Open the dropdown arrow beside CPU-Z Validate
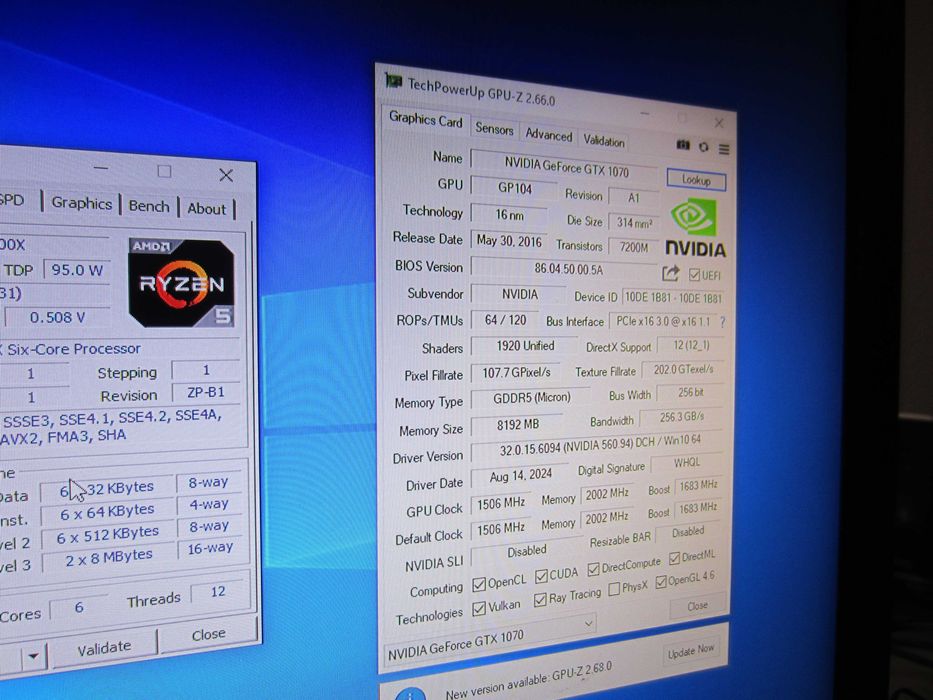Screen dimensions: 933x700 point(34,657)
